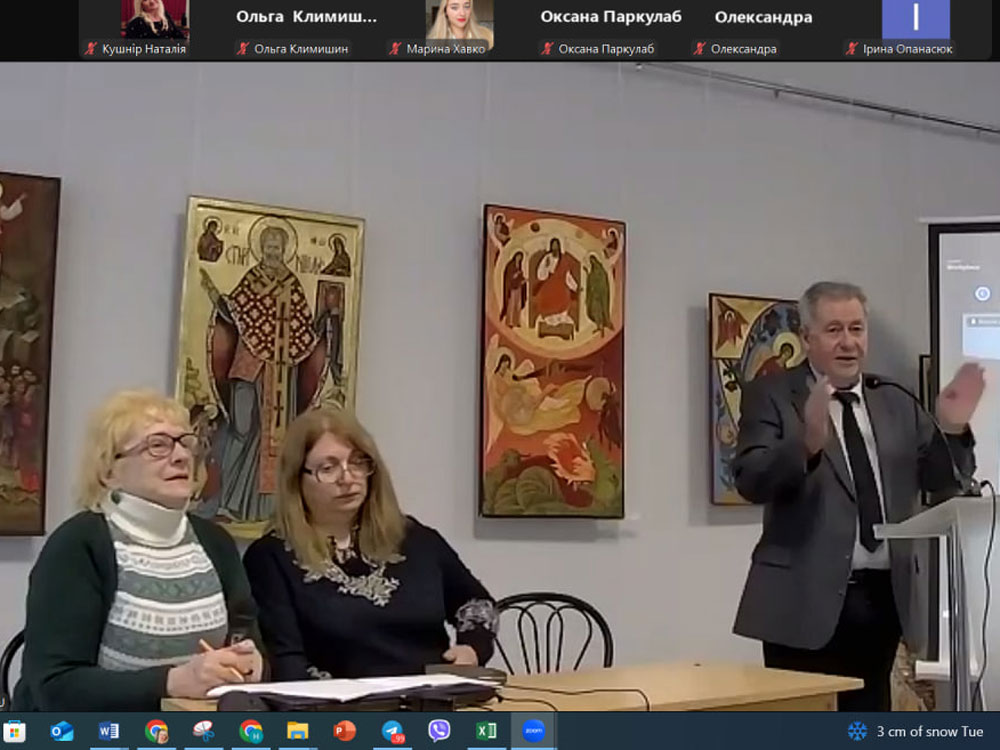The height and width of the screenshot is (750, 1000).
Task: Launch Viber from the taskbar
Action: tap(439, 731)
